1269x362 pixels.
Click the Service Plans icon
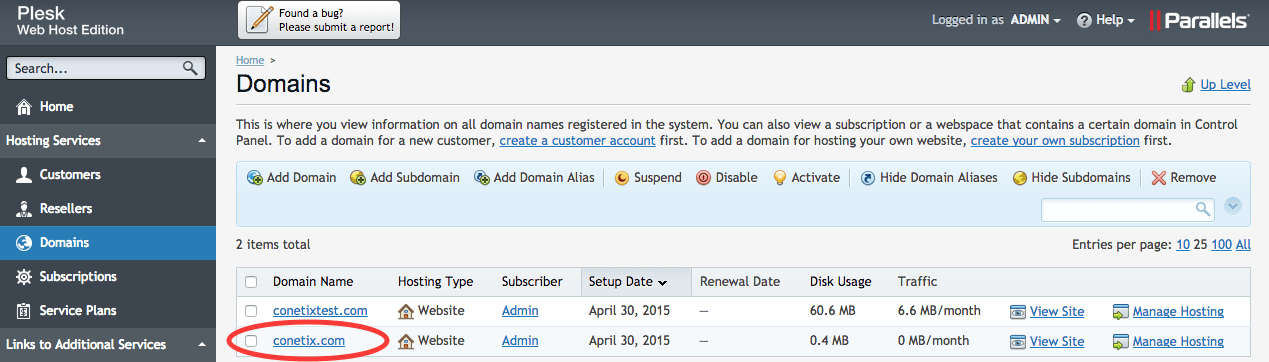pos(24,311)
